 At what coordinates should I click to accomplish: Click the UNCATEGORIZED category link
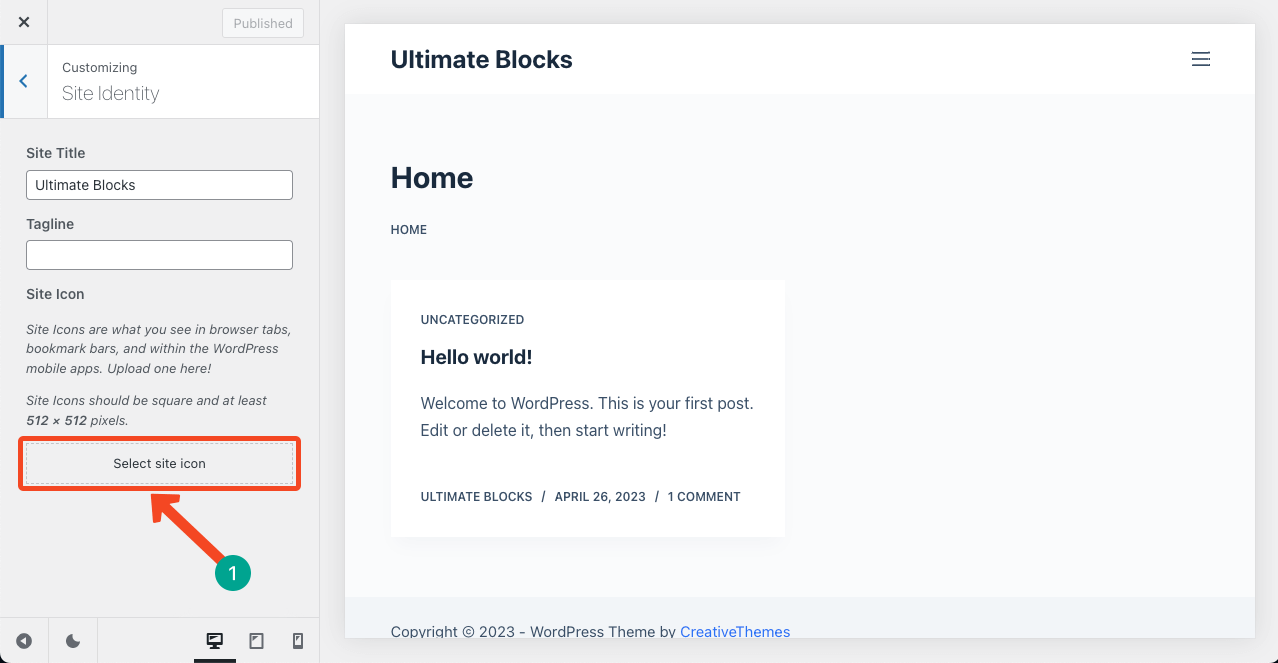point(472,320)
